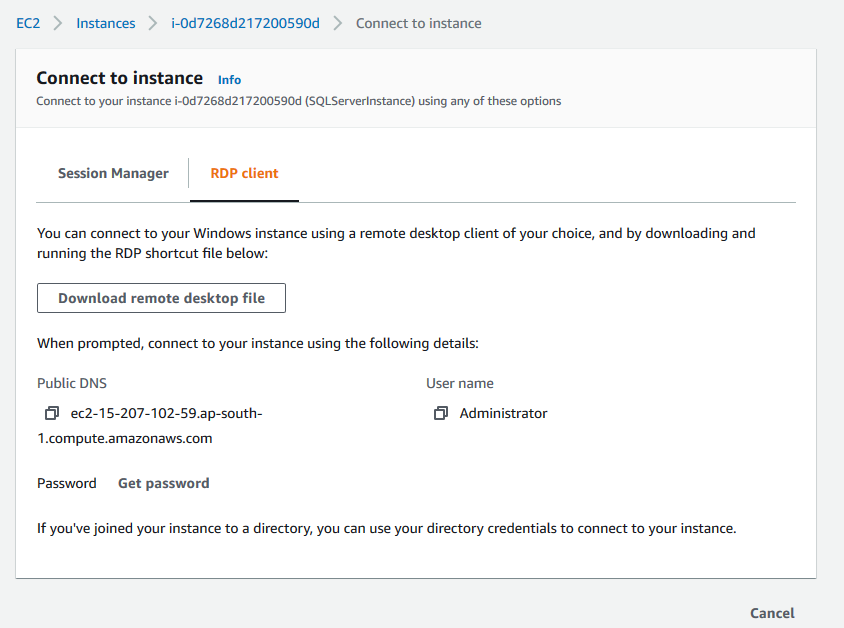The width and height of the screenshot is (844, 628).
Task: Click the chevron after the instance ID breadcrumb
Action: [338, 23]
